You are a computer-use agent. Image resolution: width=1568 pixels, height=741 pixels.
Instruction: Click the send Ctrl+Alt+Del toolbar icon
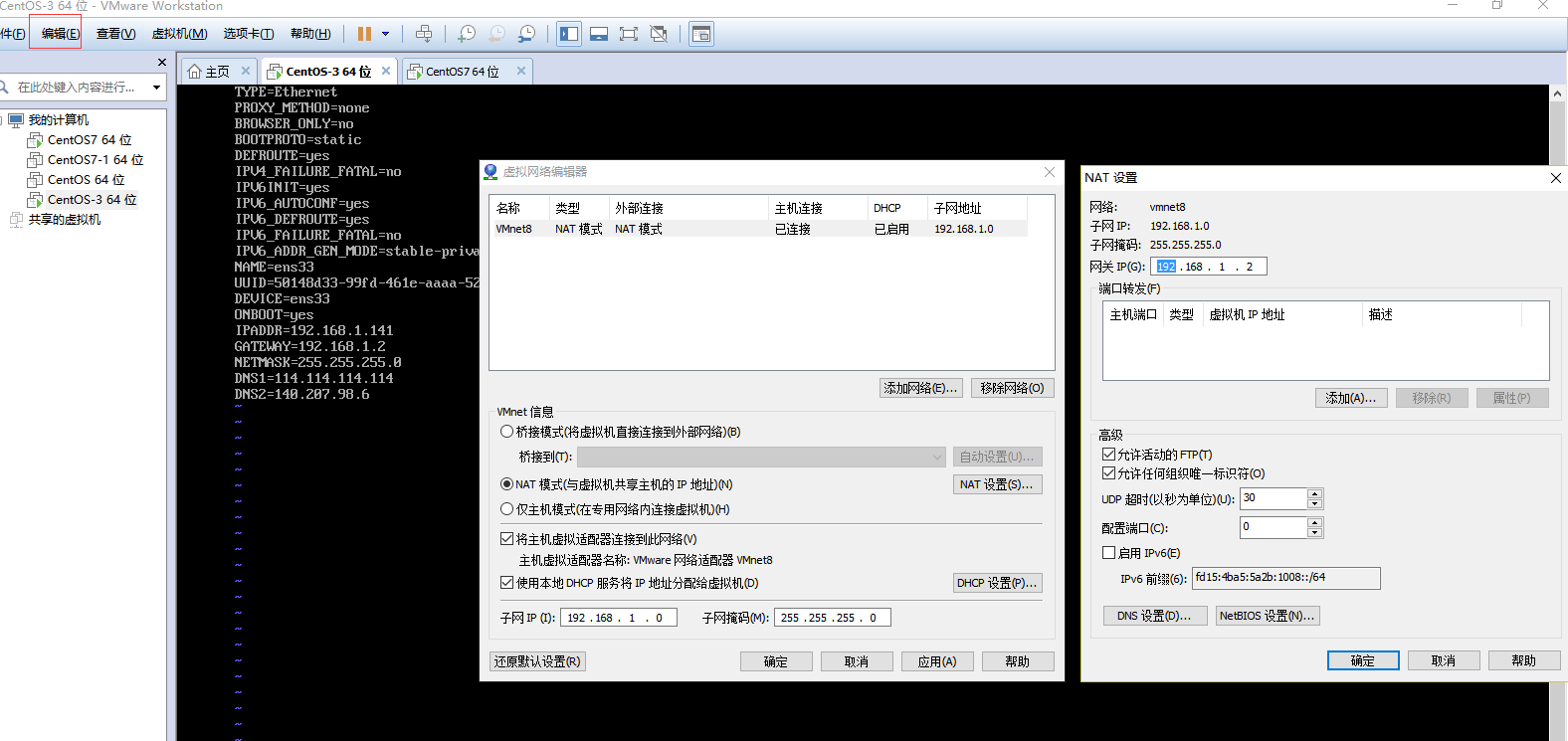[424, 34]
